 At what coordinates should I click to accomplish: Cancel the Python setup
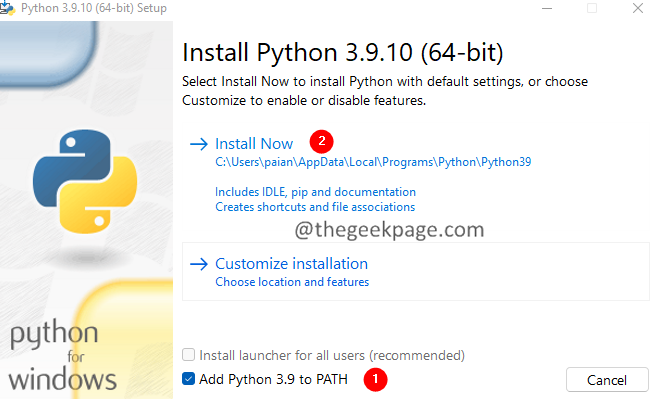(607, 380)
